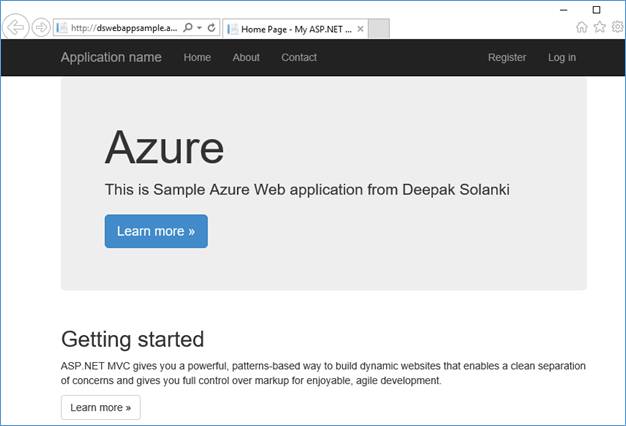Open the Contact navbar item
This screenshot has width=626, height=426.
tap(299, 57)
